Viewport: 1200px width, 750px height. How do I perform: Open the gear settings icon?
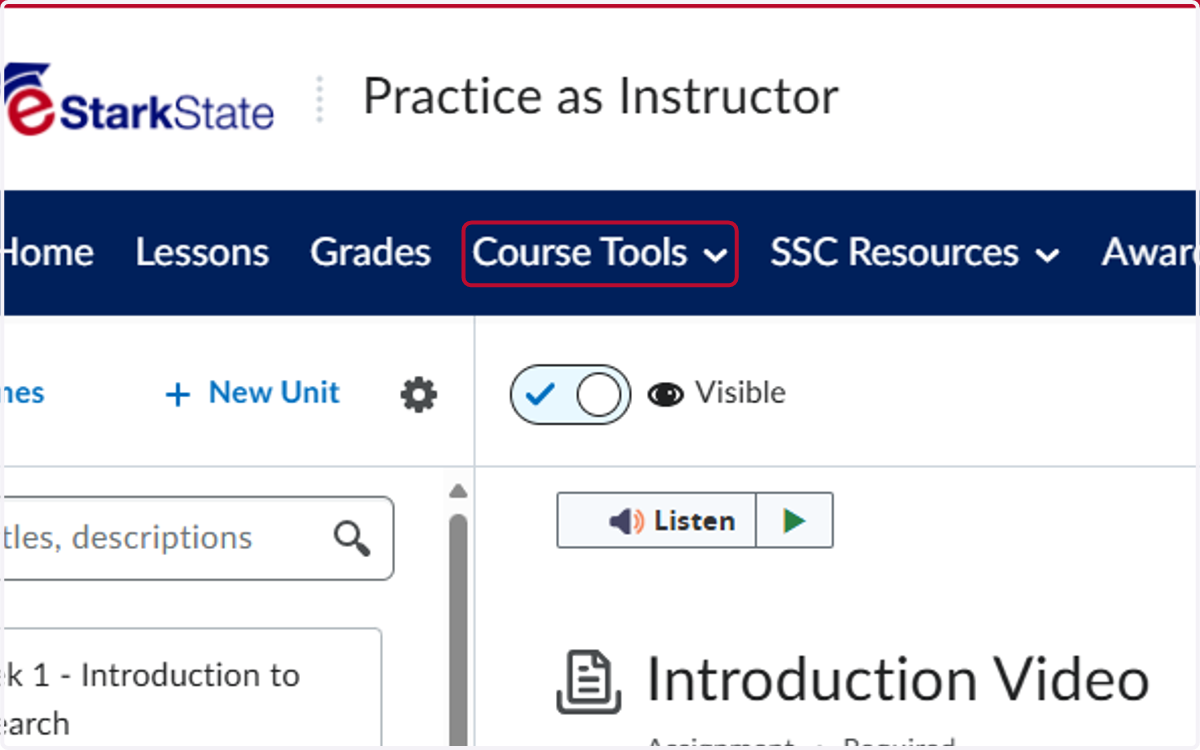coord(419,395)
